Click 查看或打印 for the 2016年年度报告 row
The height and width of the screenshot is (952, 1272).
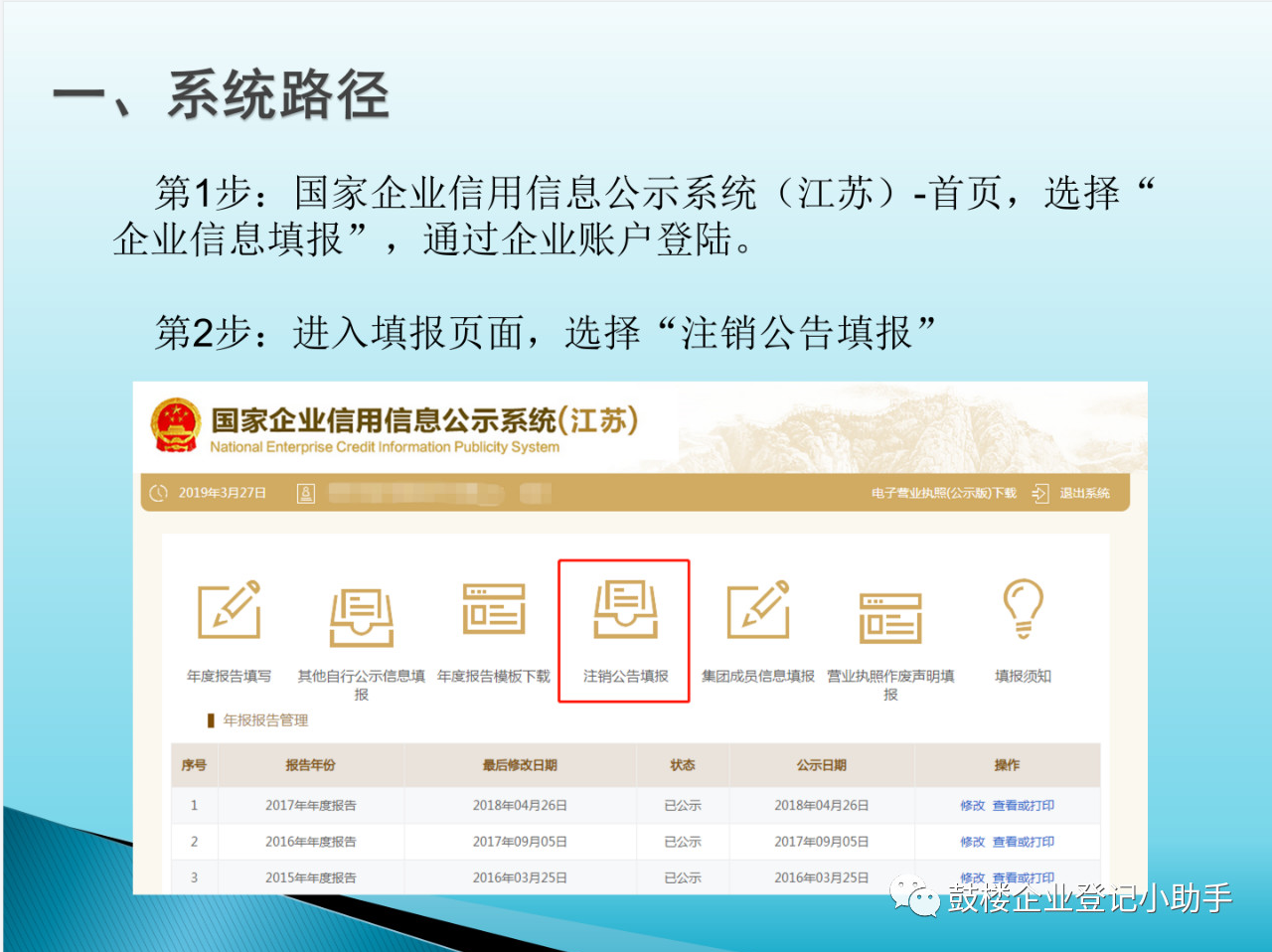[1024, 842]
